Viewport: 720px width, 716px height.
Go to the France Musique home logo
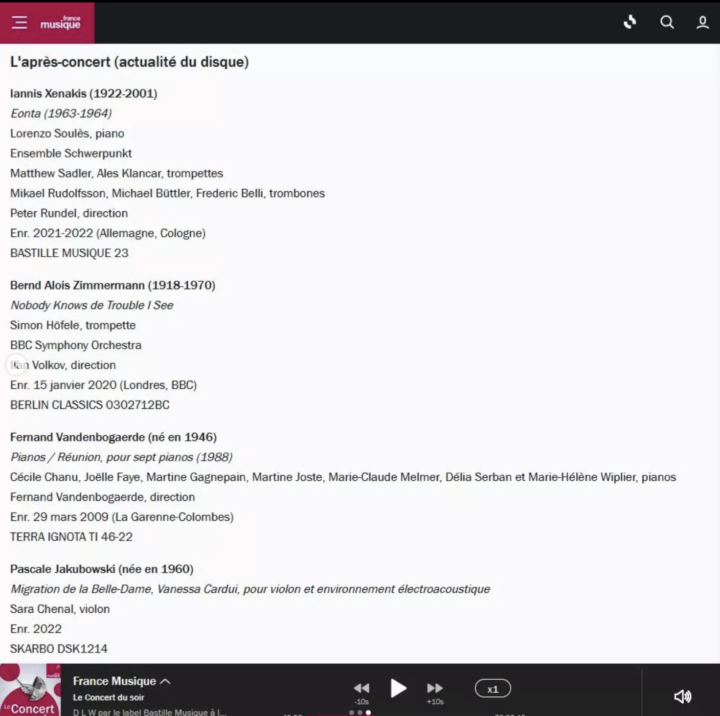coord(60,23)
